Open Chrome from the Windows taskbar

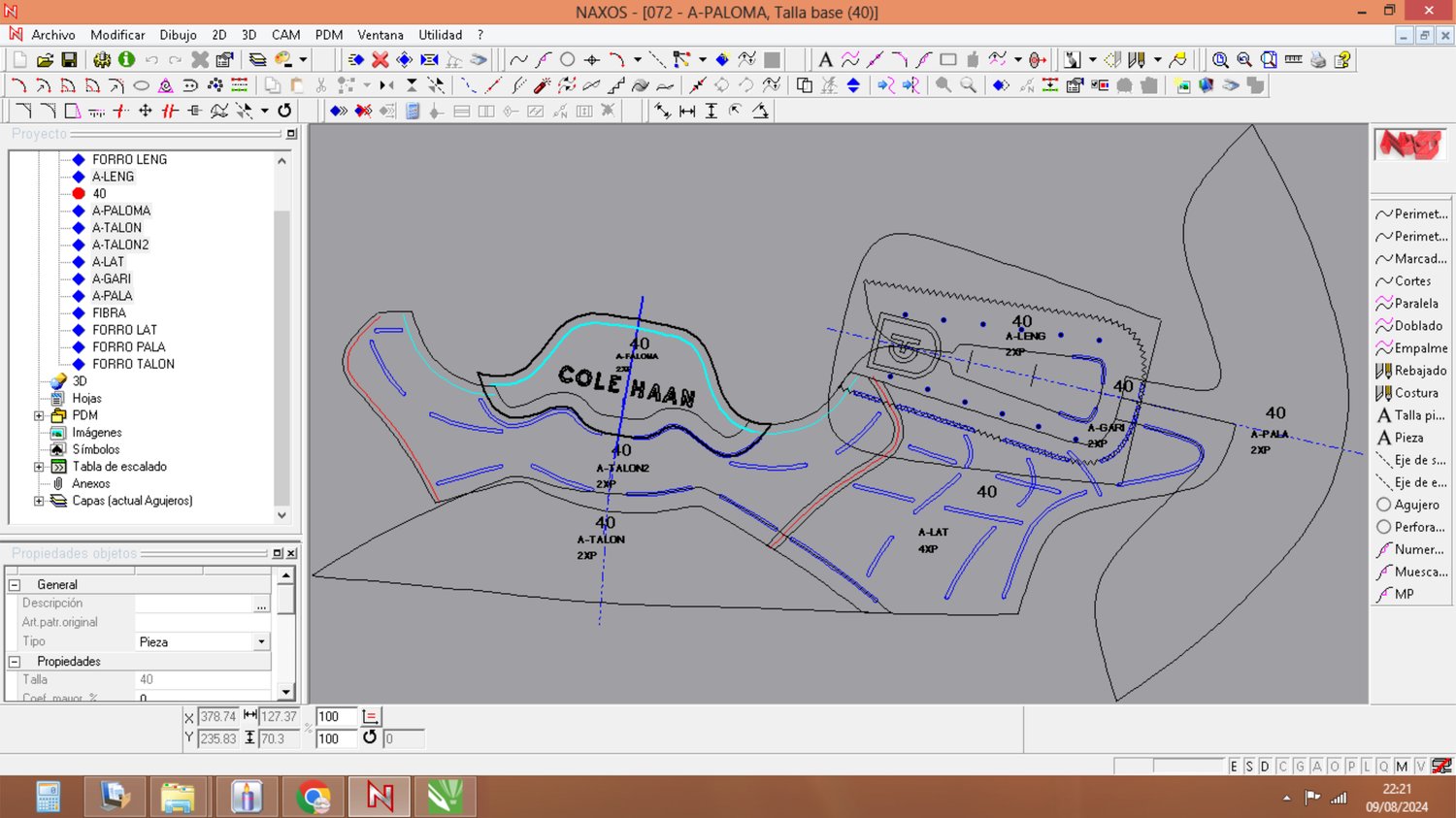(x=314, y=798)
